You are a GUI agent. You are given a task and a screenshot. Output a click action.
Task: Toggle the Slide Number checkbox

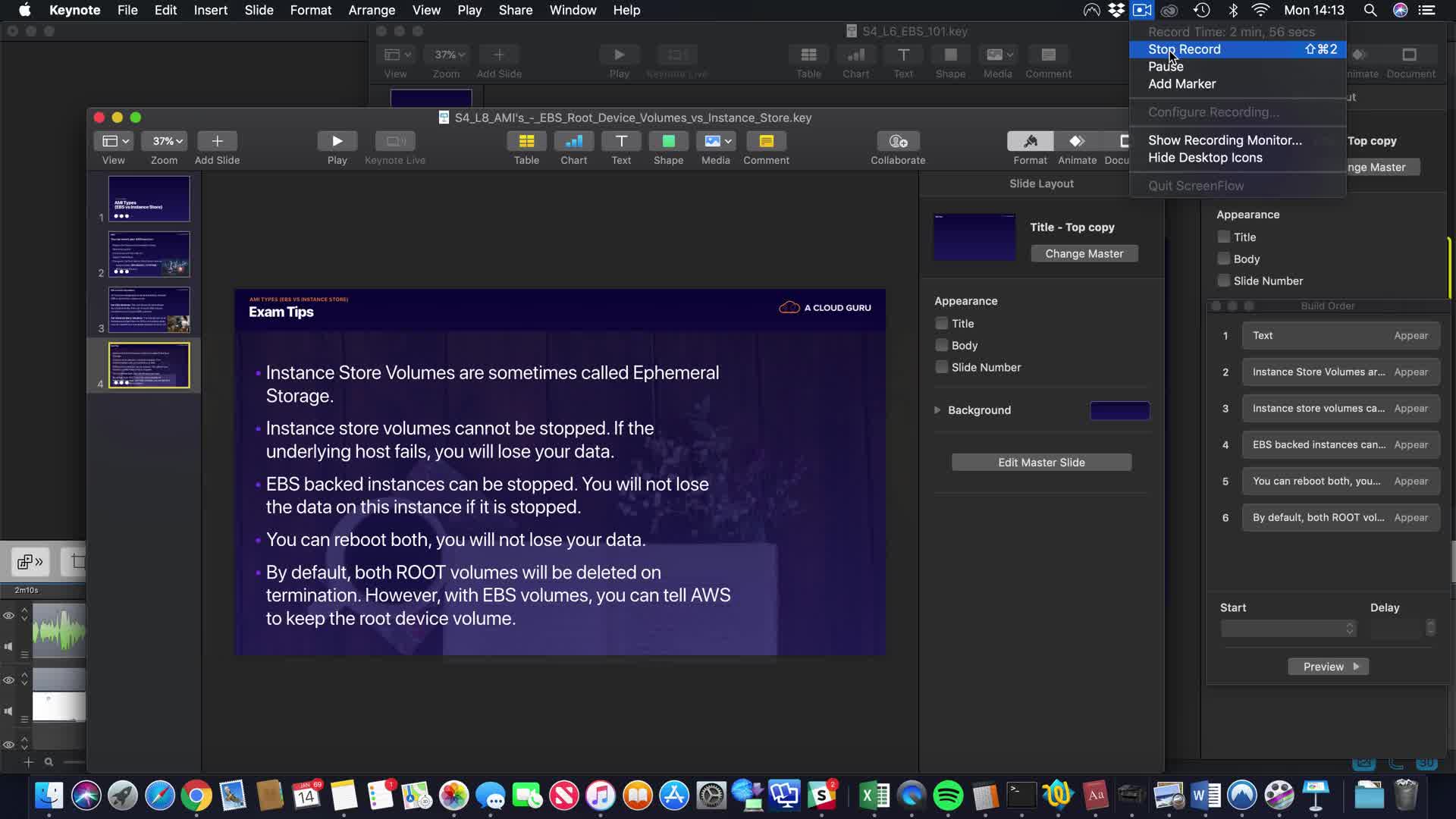click(x=942, y=368)
